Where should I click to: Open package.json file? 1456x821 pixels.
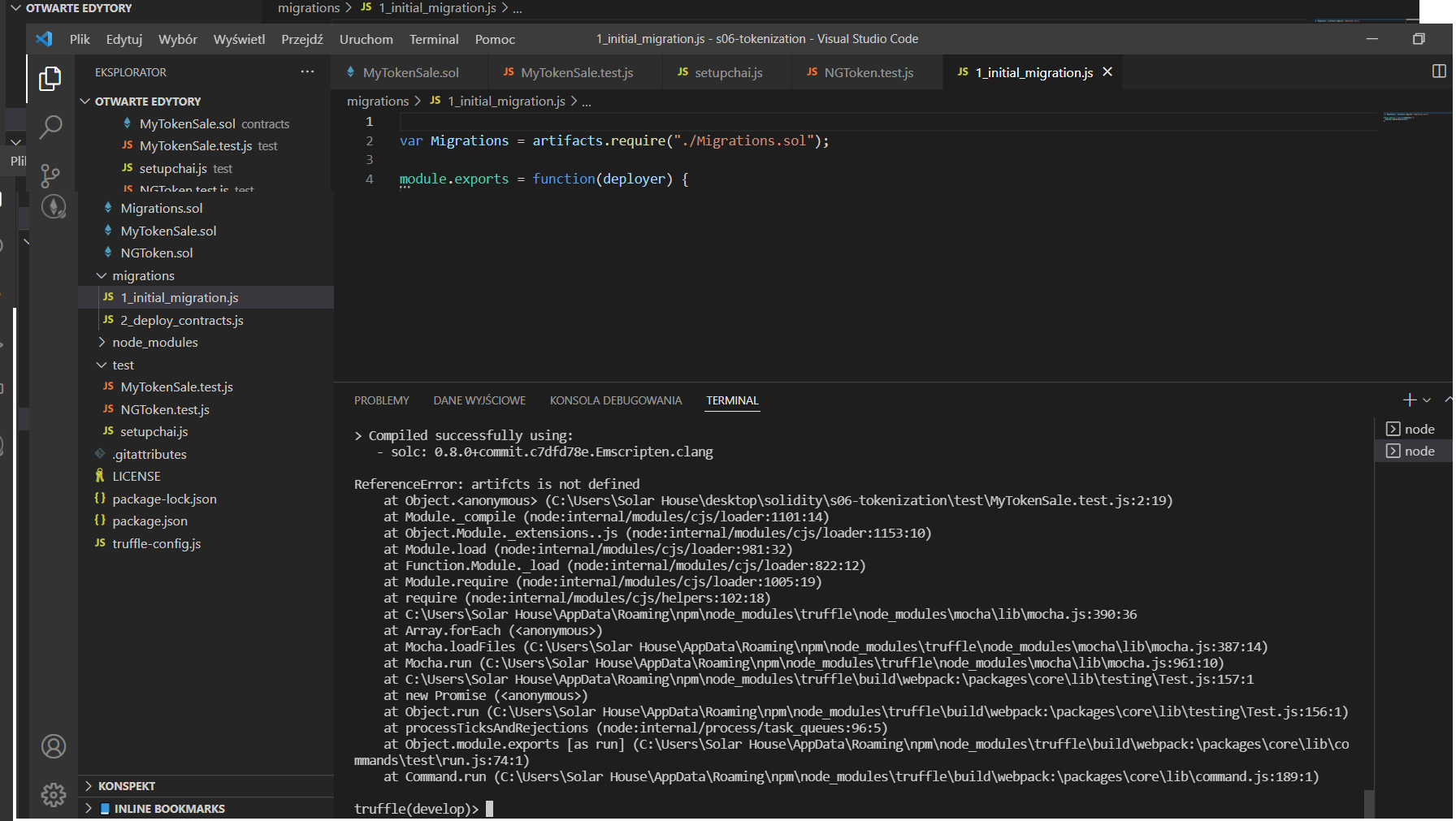tap(149, 521)
